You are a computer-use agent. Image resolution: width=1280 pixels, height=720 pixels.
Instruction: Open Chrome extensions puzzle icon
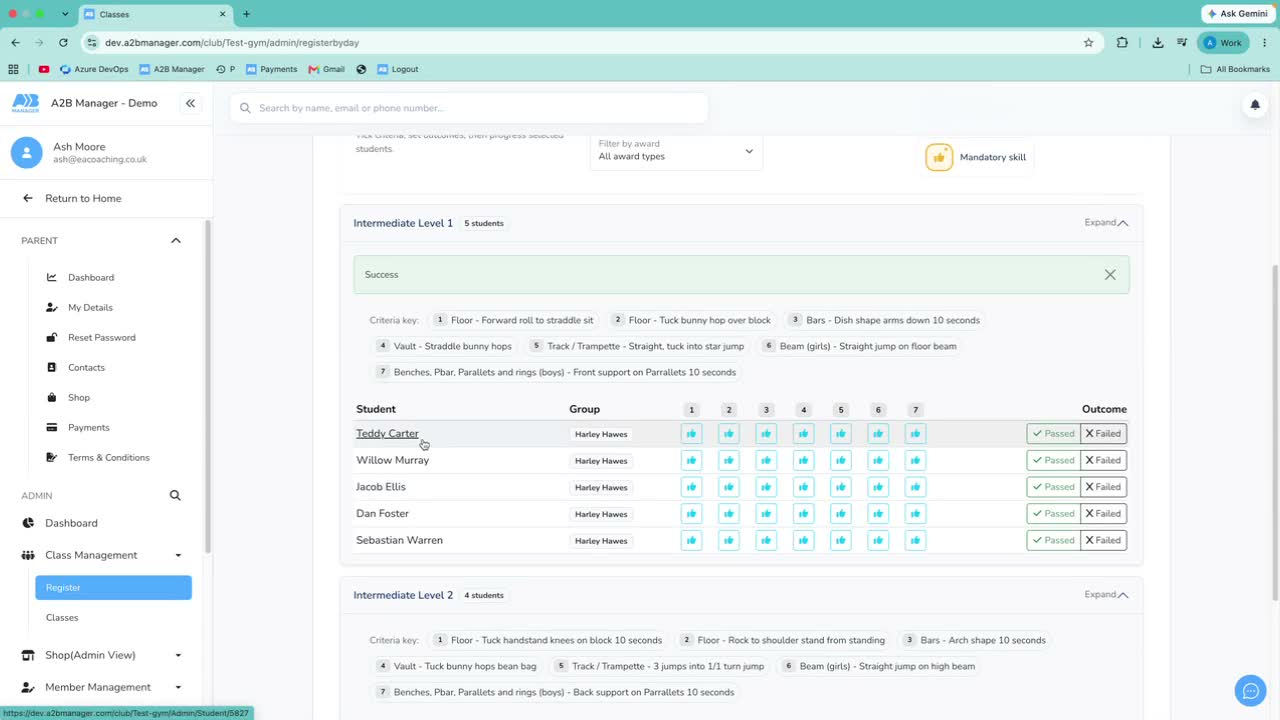coord(1122,43)
